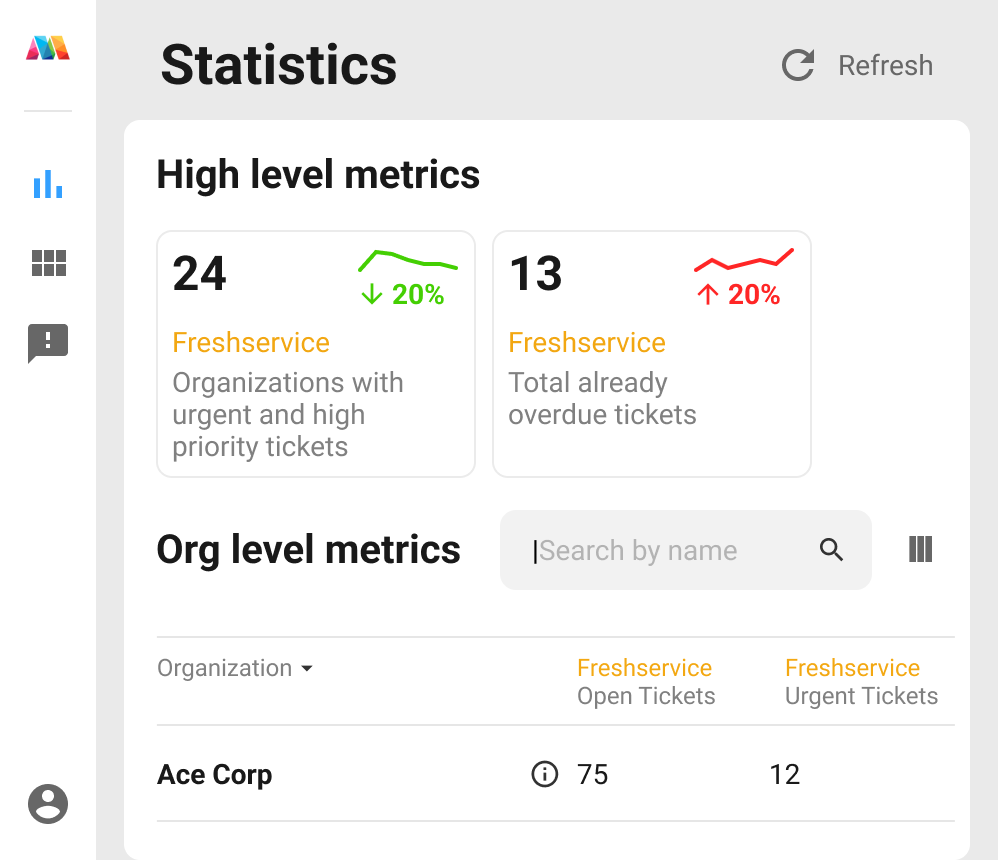The height and width of the screenshot is (860, 998).
Task: Click the Refresh text button
Action: click(x=885, y=66)
